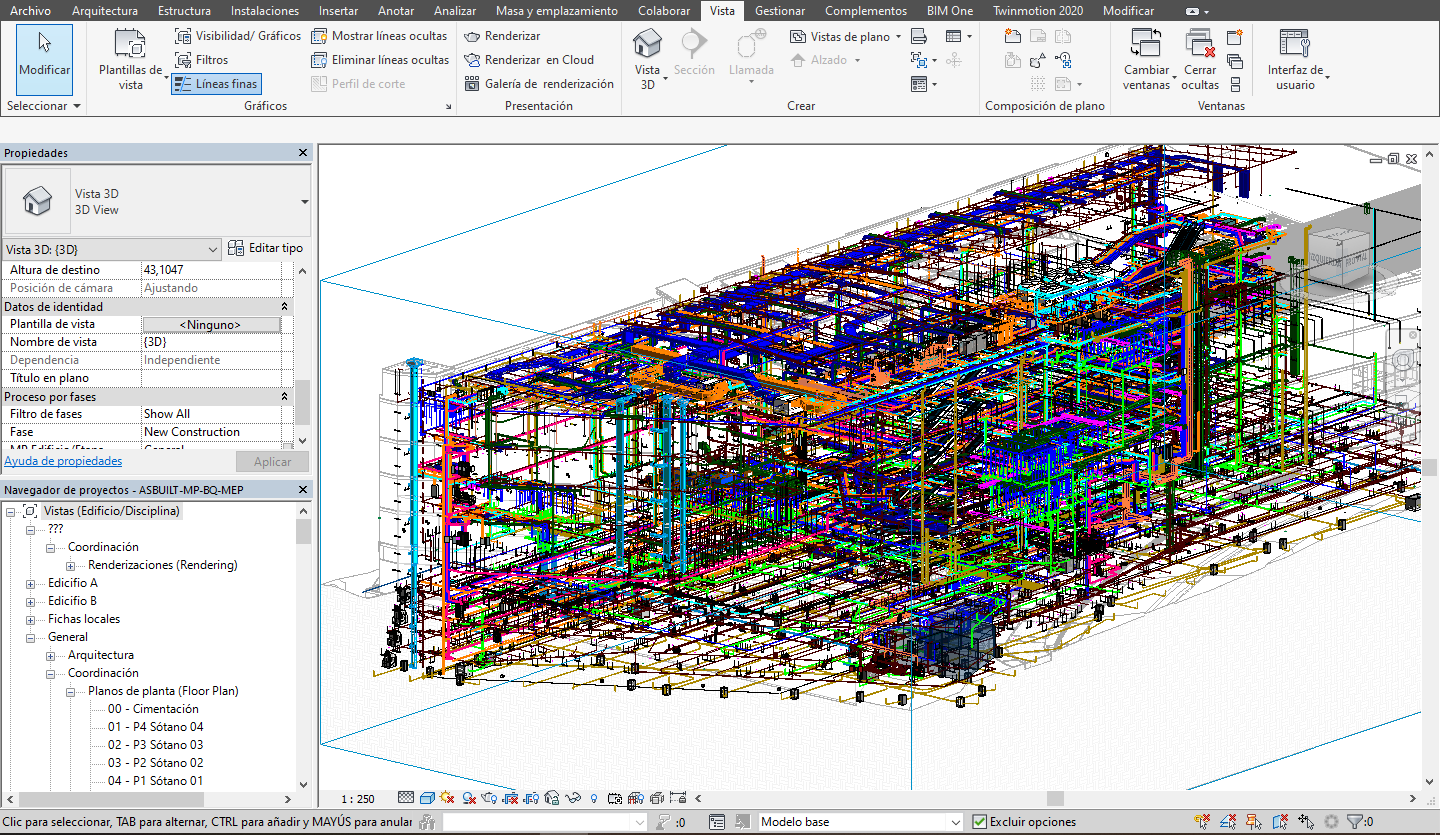Image resolution: width=1440 pixels, height=835 pixels.
Task: Switch to the Gestionar ribbon tab
Action: 780,11
